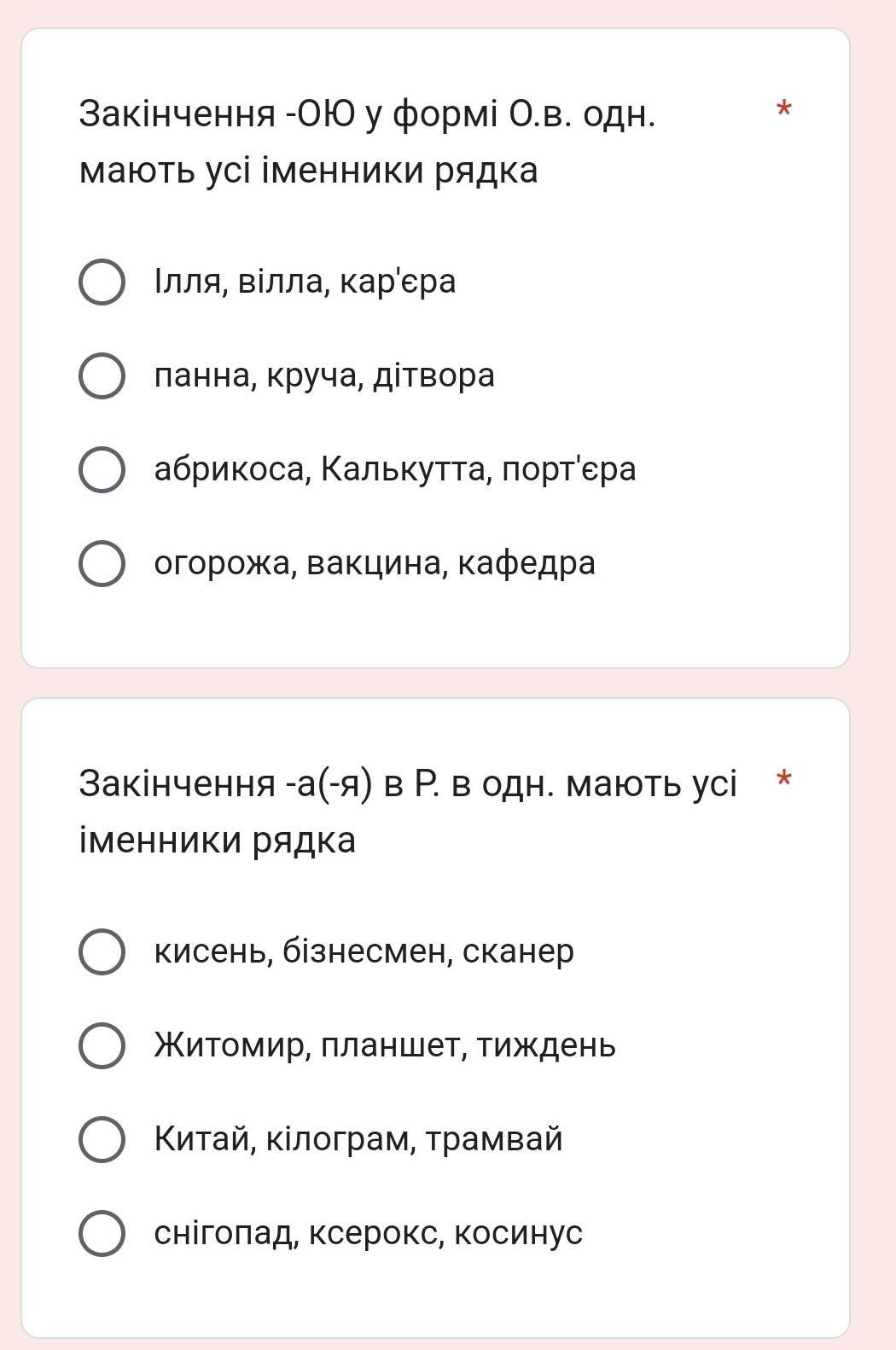Click the required asterisk on the -а(-я) question

click(x=784, y=780)
